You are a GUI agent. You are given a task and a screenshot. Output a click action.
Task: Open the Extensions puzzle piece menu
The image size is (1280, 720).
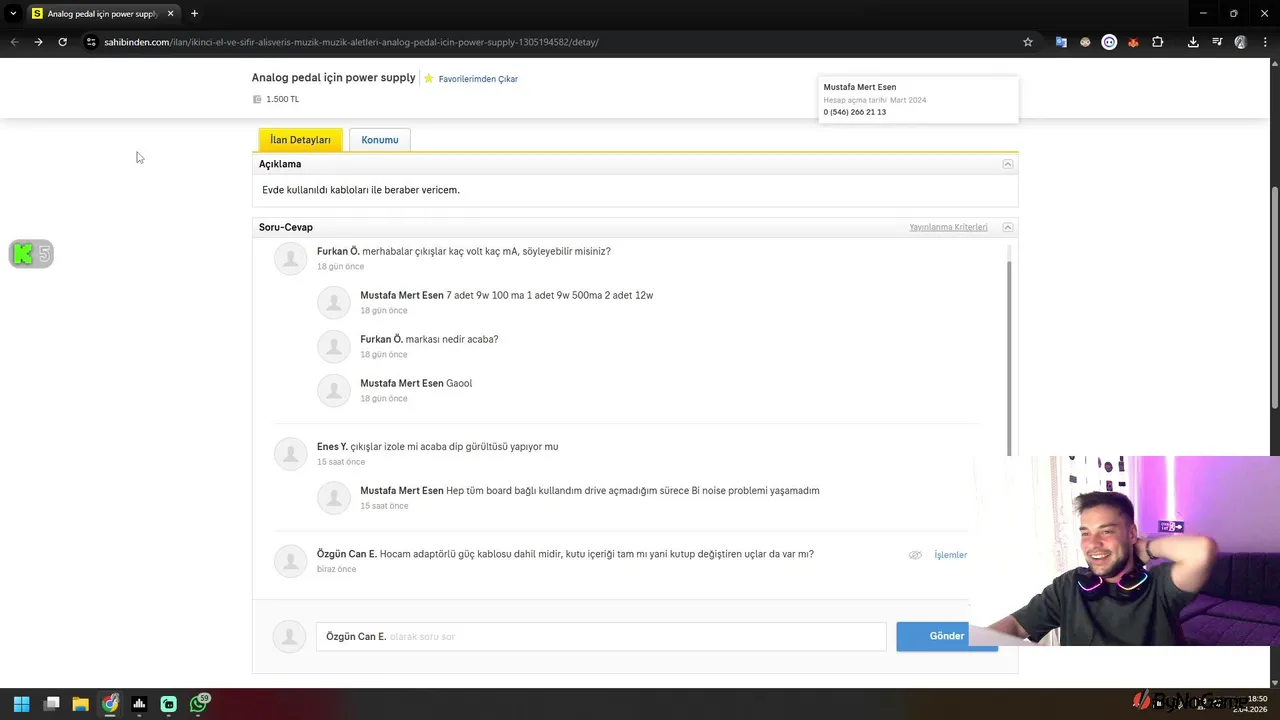pyautogui.click(x=1157, y=42)
